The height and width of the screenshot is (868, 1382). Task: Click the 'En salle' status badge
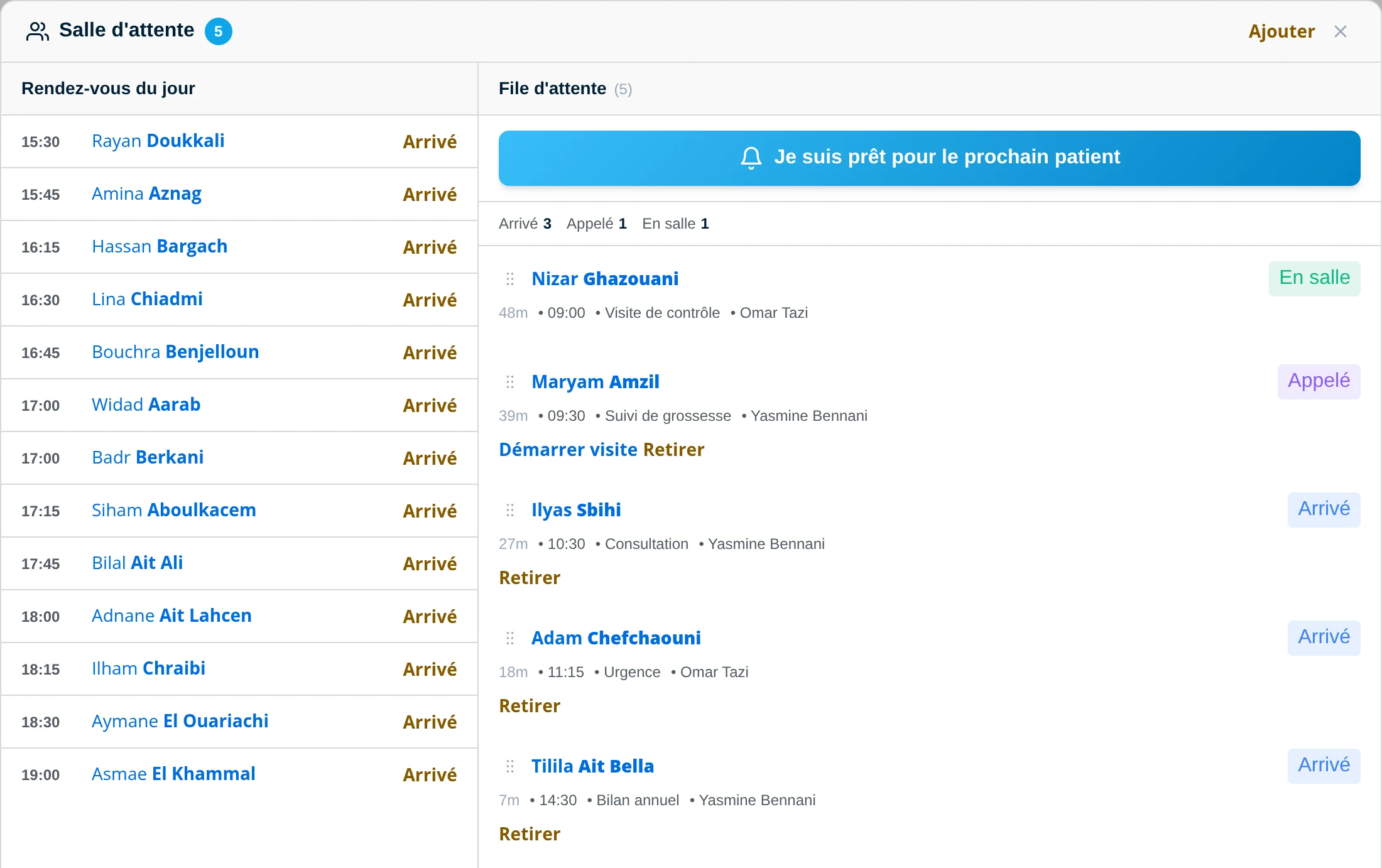coord(1315,278)
